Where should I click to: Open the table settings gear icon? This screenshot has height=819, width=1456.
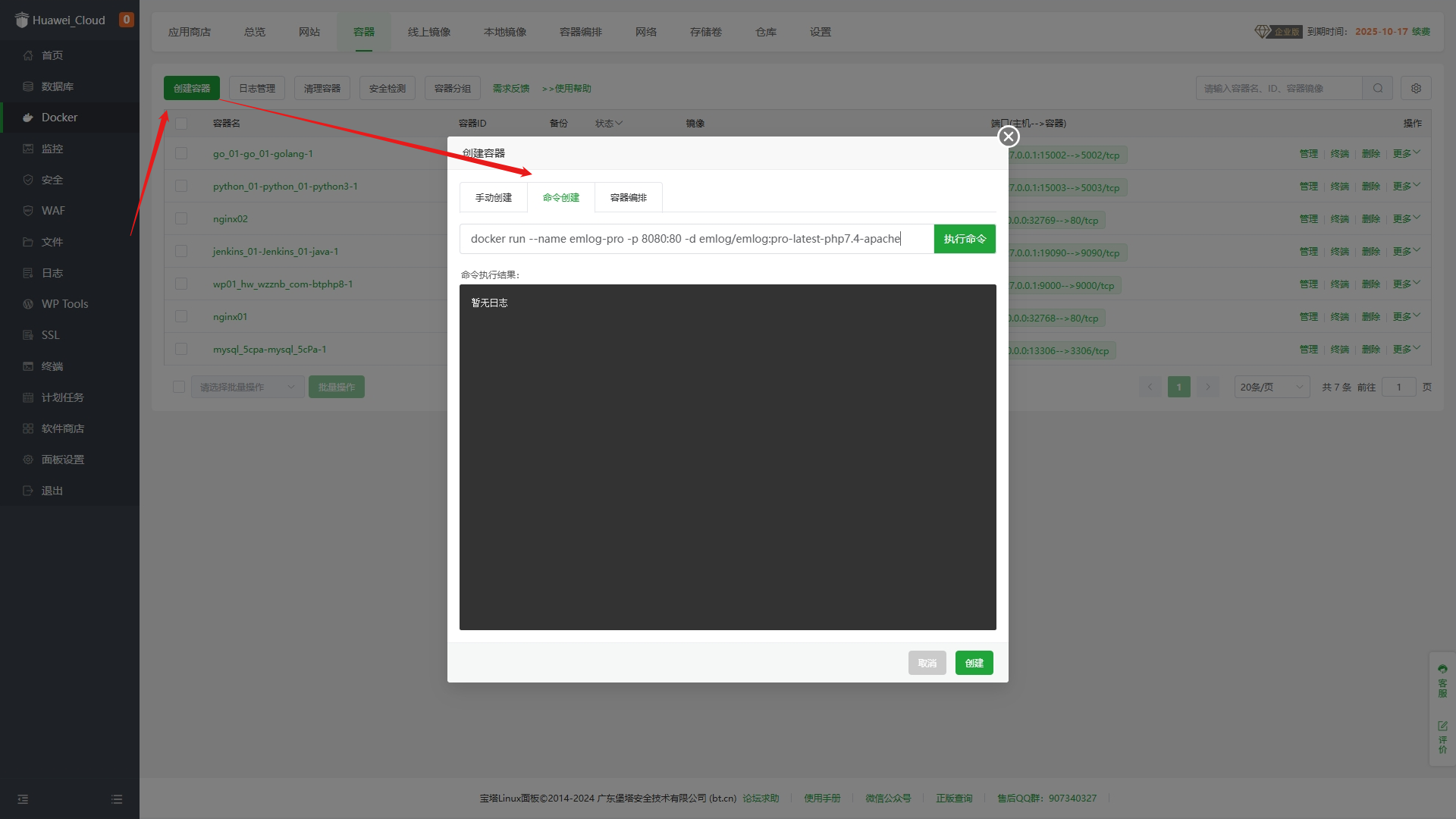(1416, 89)
